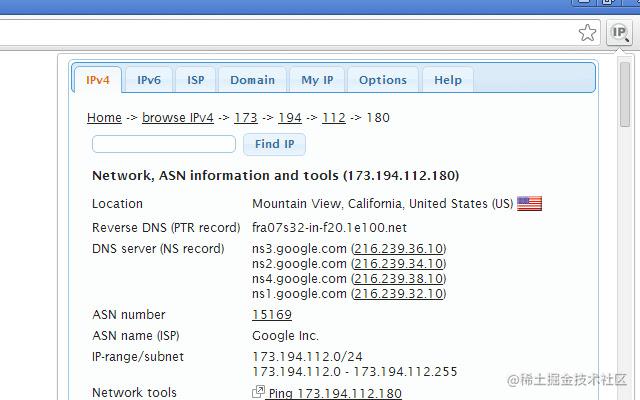The height and width of the screenshot is (400, 640).
Task: Open the Options tab
Action: (x=383, y=80)
